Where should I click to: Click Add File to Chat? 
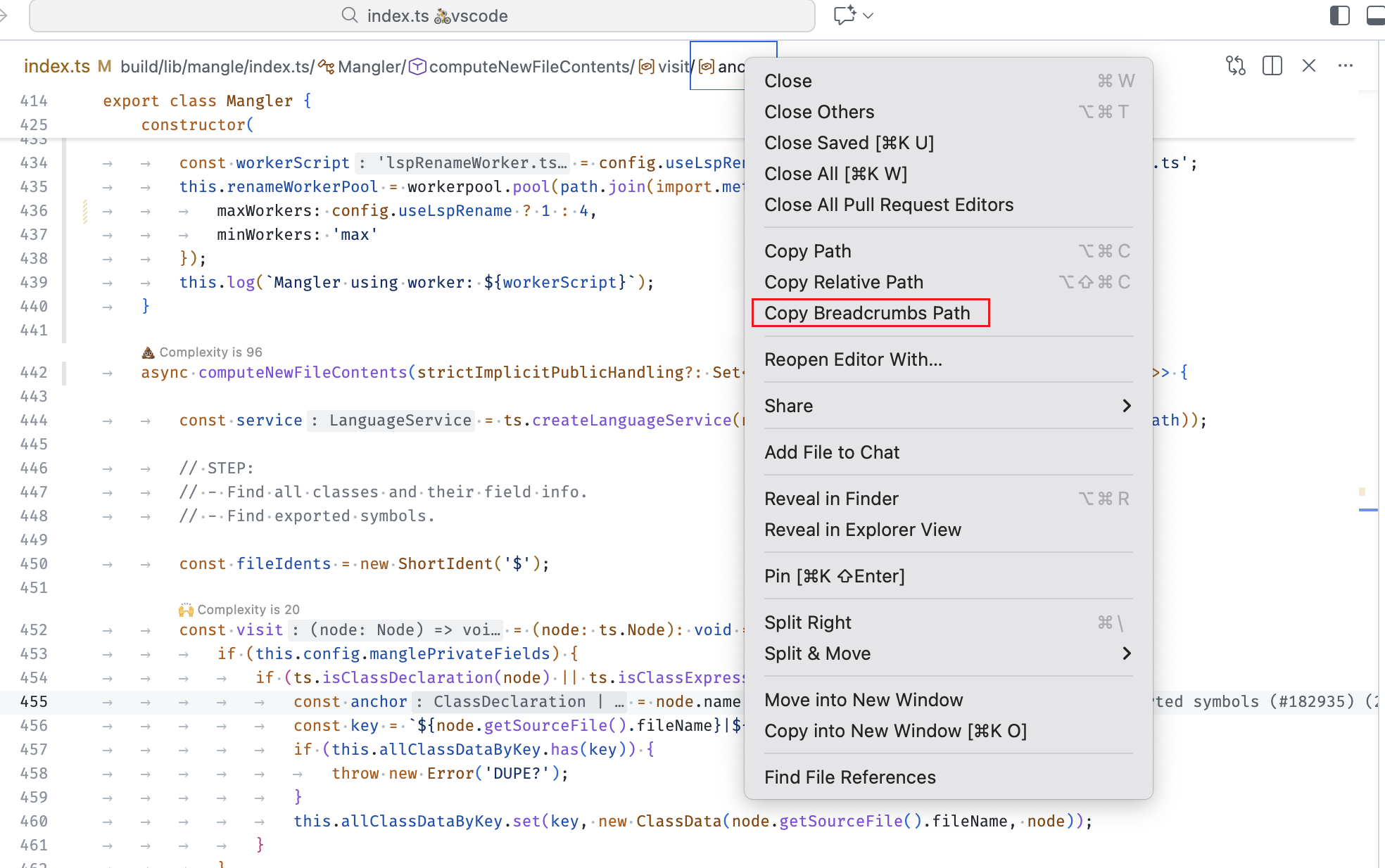pos(832,452)
